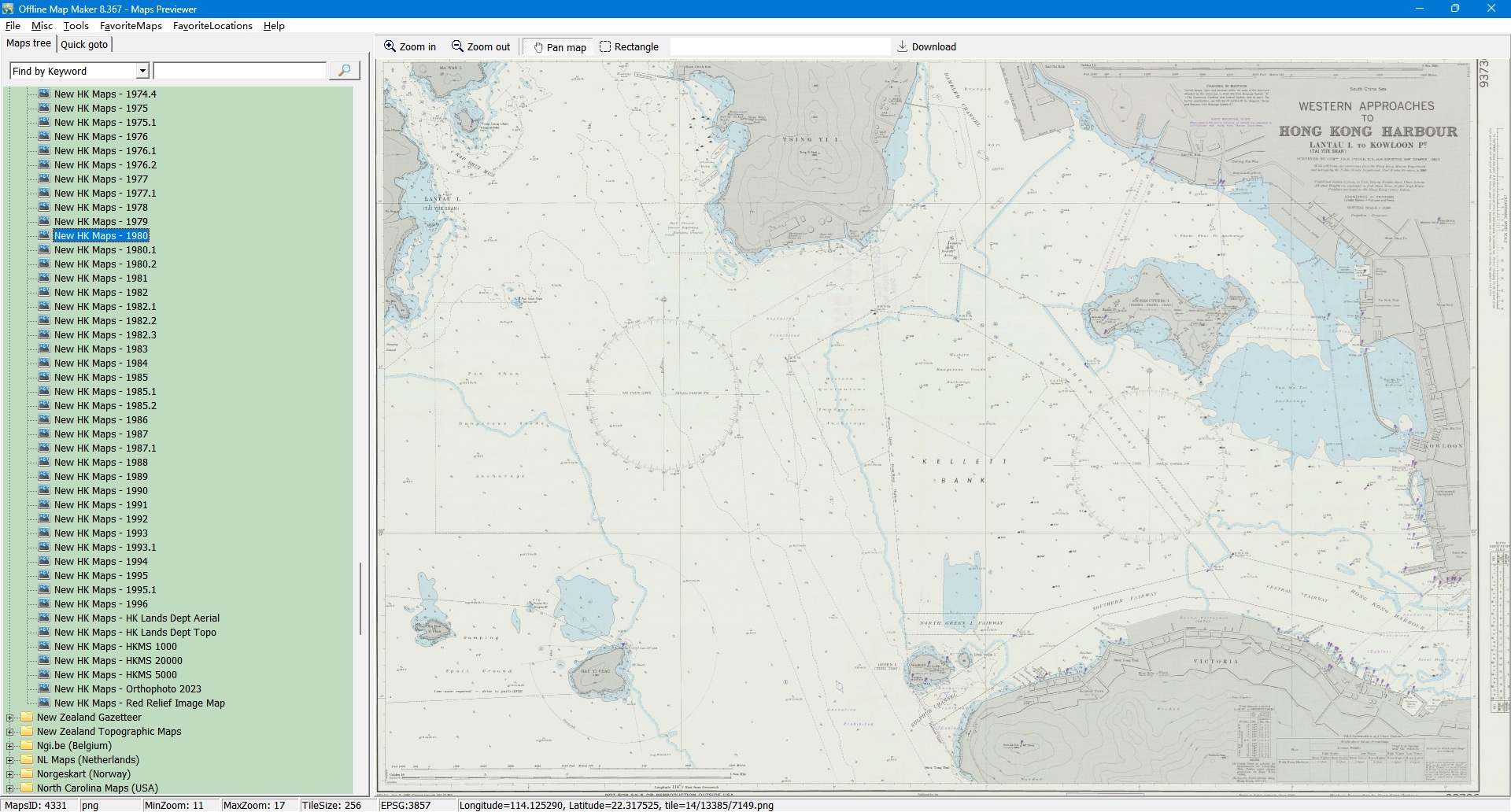The image size is (1511, 812).
Task: Click the app icon in the title bar
Action: coord(8,9)
